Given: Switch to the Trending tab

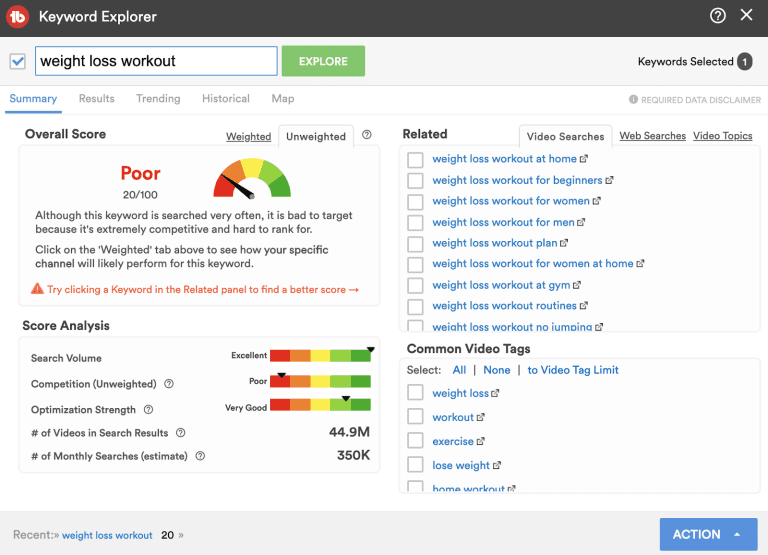Looking at the screenshot, I should 158,98.
